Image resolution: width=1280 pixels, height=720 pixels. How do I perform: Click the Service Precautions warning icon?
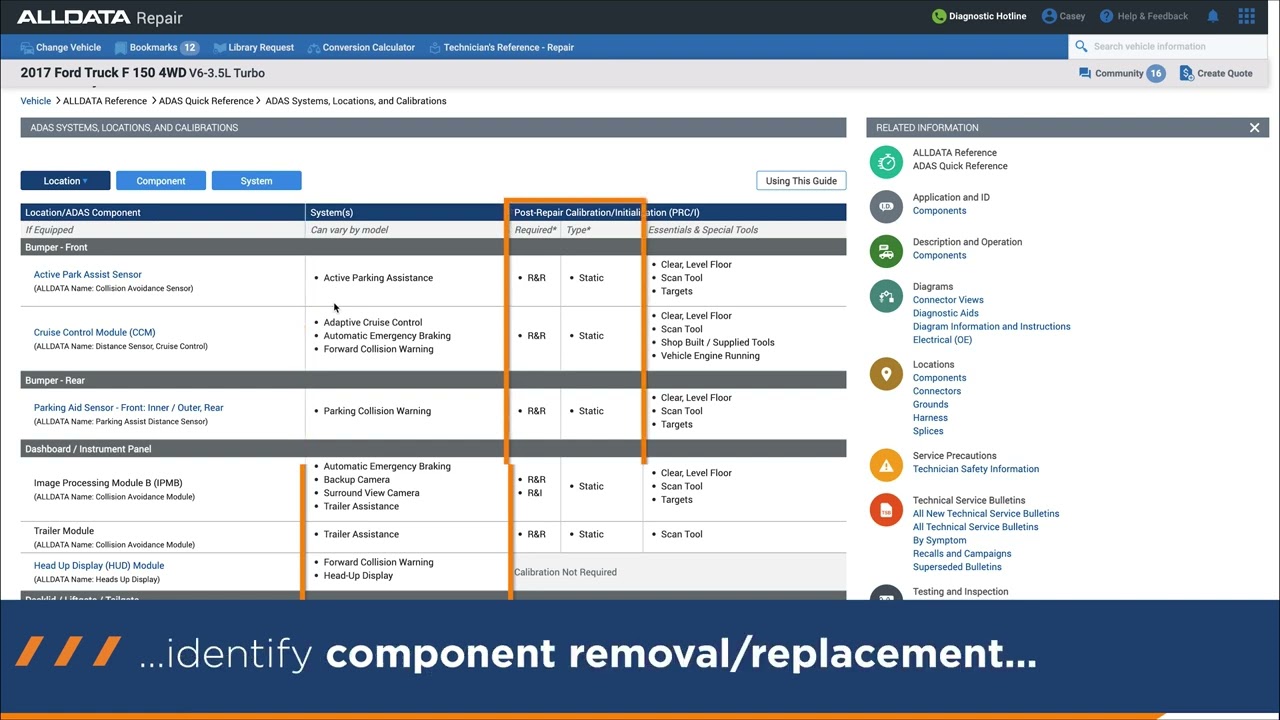pos(886,464)
